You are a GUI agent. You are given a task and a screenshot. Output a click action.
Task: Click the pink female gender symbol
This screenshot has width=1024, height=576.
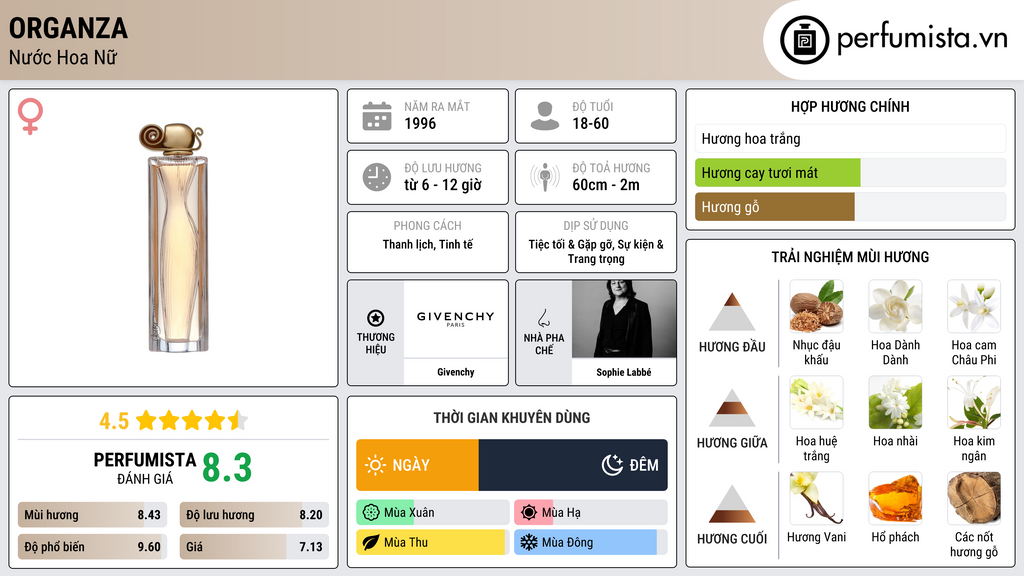tap(30, 116)
